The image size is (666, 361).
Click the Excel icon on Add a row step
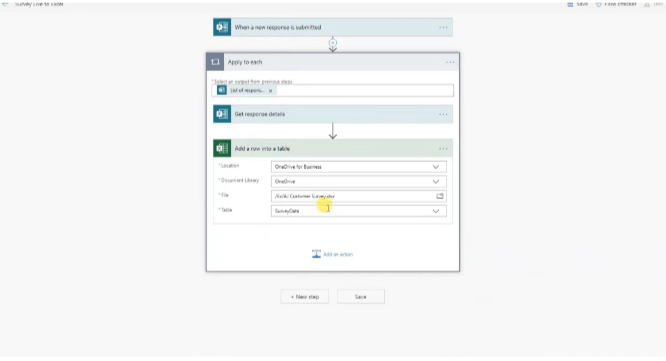[x=222, y=149]
